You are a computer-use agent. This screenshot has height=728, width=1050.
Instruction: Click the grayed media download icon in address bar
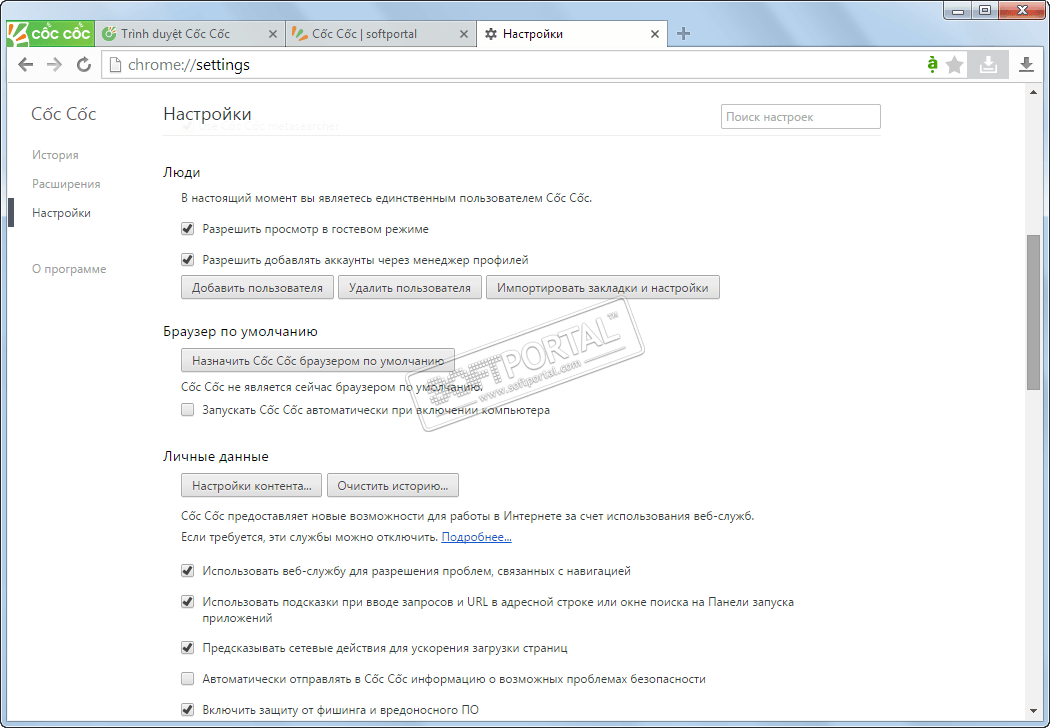[988, 65]
